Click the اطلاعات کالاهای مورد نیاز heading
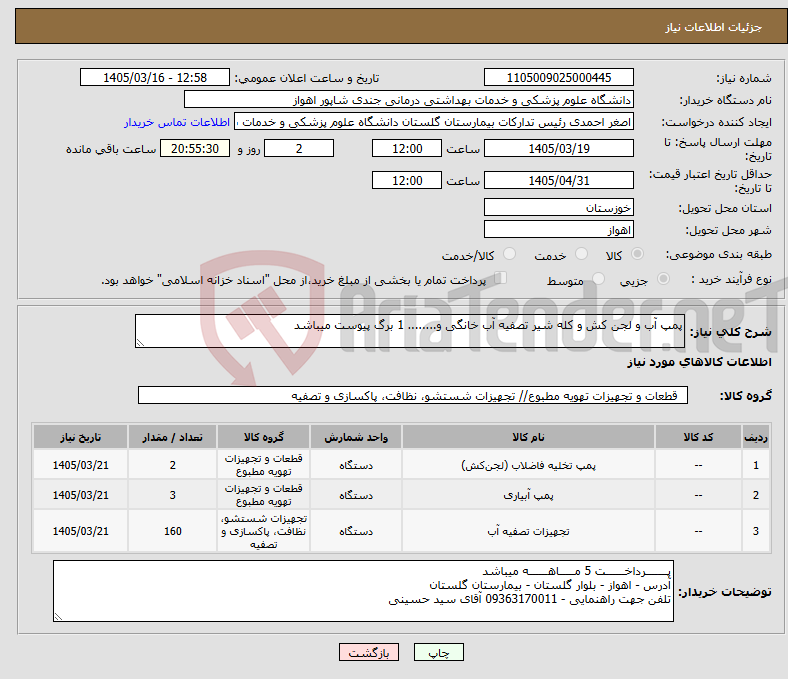This screenshot has width=788, height=679. coord(699,362)
